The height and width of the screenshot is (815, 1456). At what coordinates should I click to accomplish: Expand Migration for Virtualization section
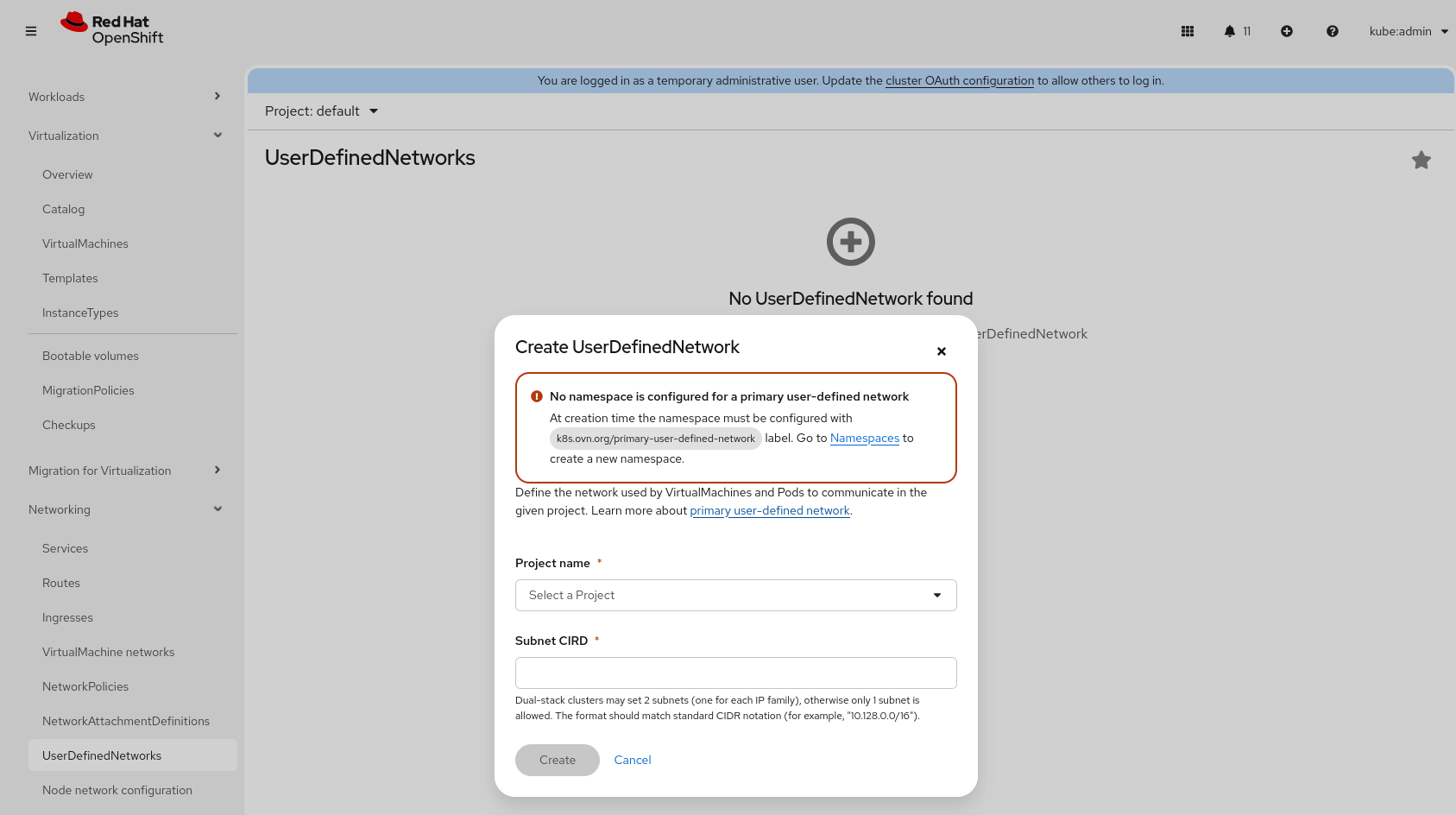tap(125, 471)
